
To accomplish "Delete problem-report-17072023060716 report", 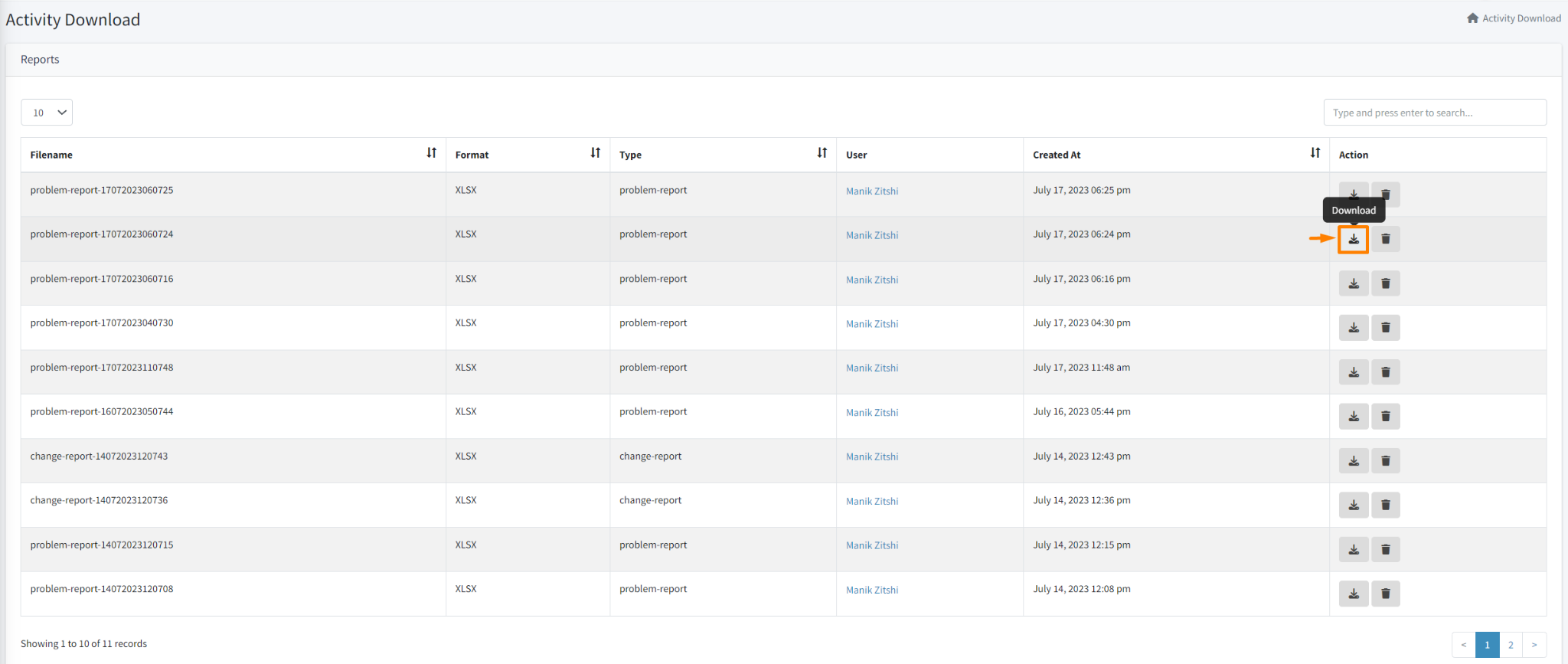I will coord(1386,283).
